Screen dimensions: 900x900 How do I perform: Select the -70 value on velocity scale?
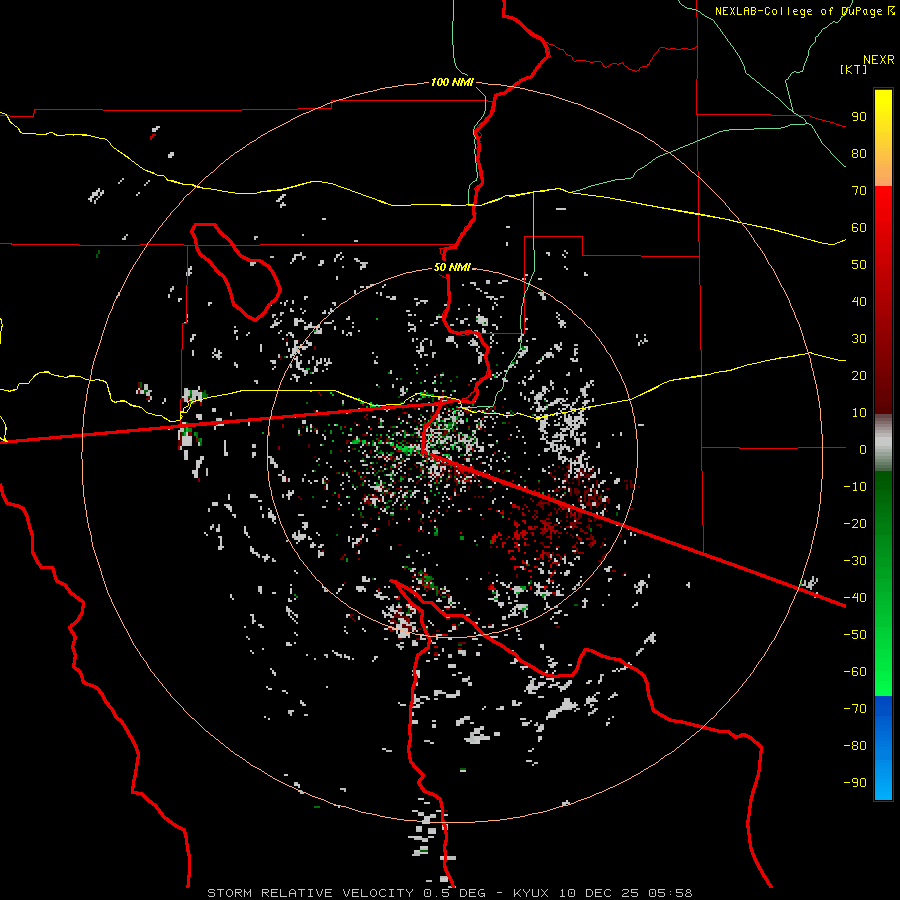pyautogui.click(x=855, y=708)
